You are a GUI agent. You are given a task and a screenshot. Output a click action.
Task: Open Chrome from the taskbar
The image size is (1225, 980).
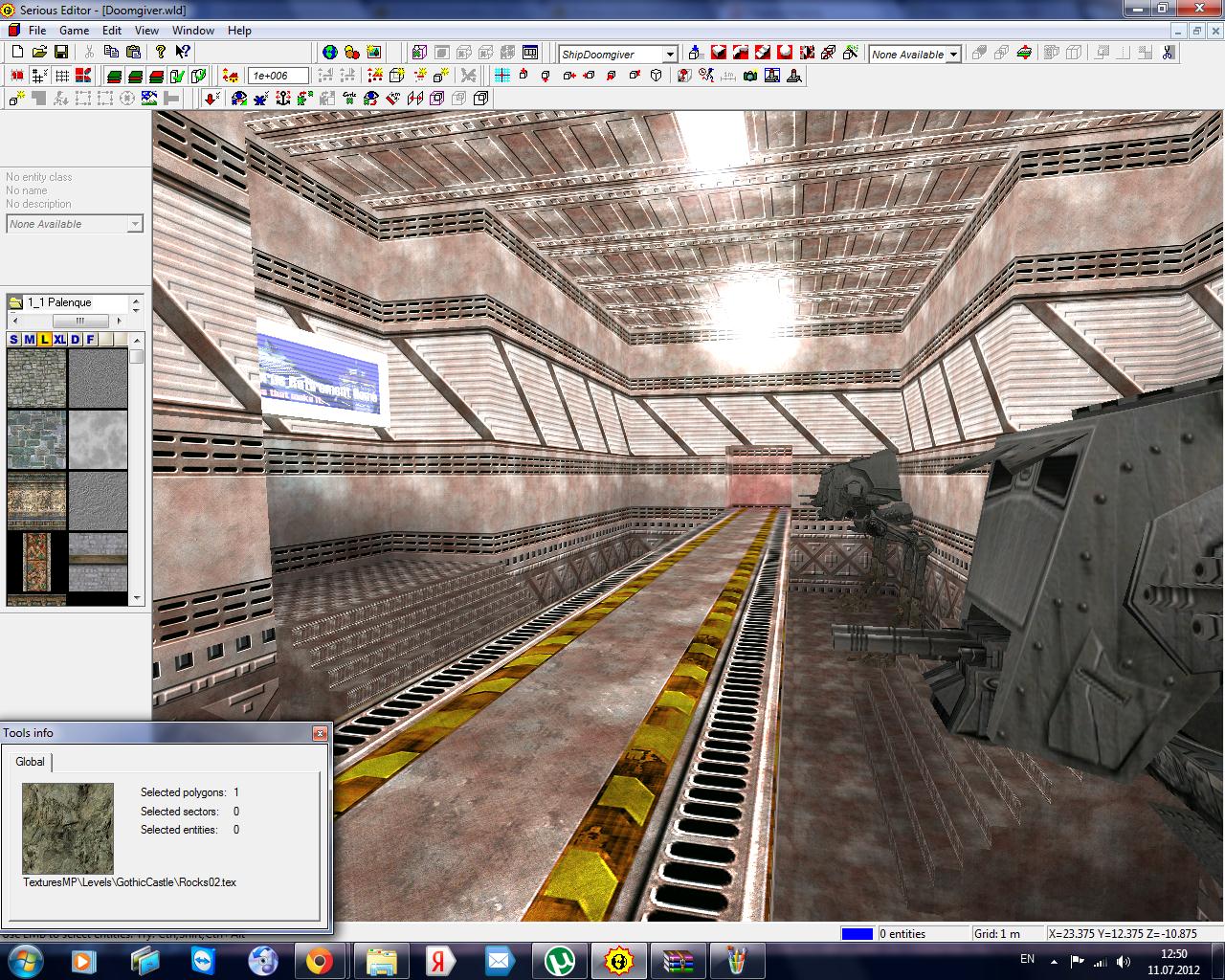point(319,960)
